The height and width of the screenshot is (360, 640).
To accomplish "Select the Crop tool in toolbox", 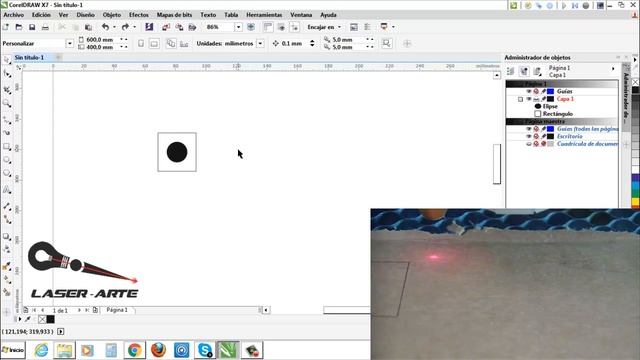I will click(7, 90).
